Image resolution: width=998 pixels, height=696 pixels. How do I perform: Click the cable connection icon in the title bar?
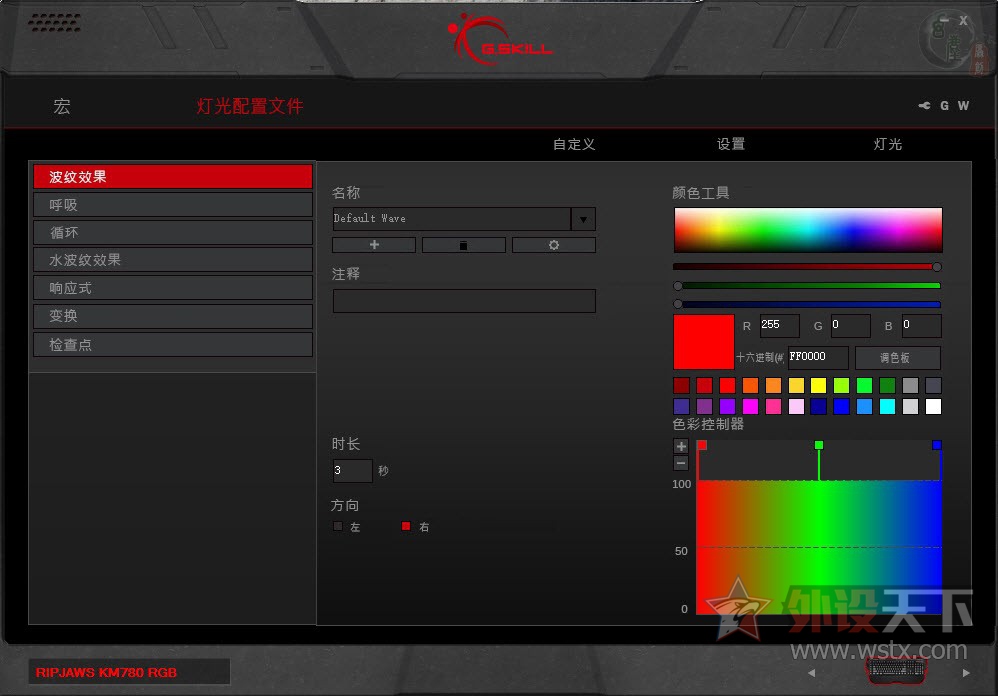tap(922, 105)
